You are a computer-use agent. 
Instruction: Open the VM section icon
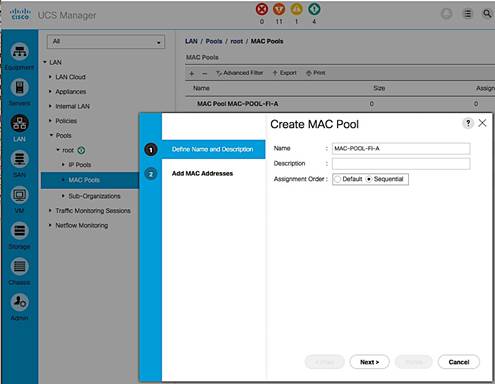click(20, 195)
